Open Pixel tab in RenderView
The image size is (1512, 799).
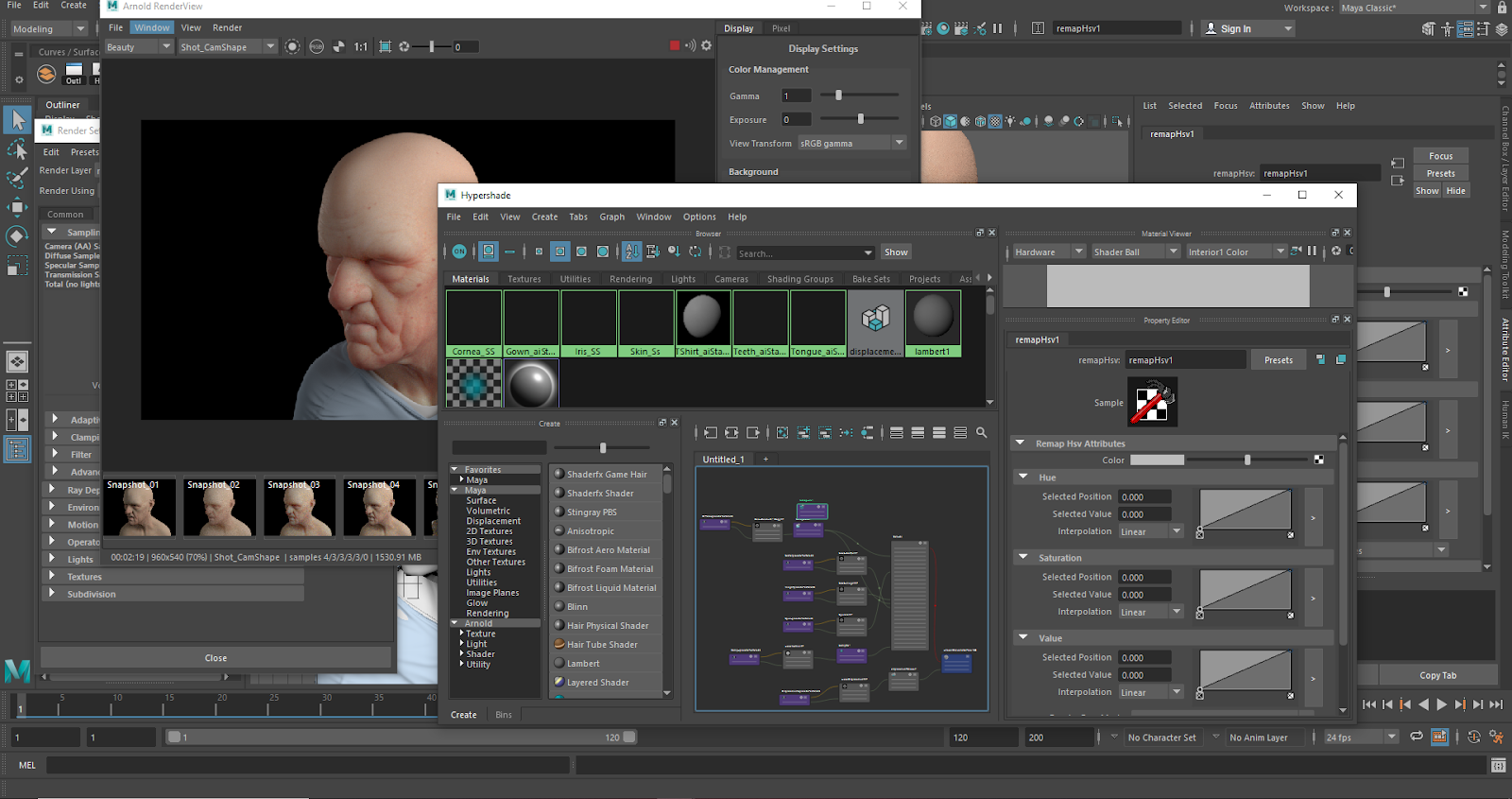pyautogui.click(x=781, y=28)
